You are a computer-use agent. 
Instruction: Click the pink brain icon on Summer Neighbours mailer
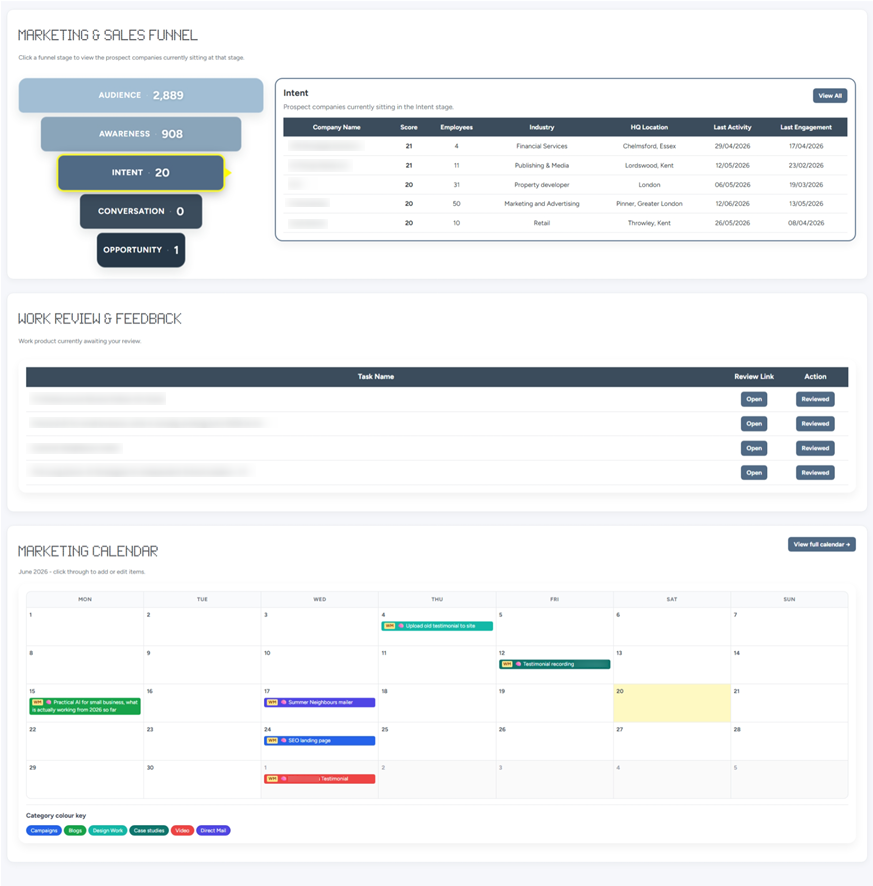coord(284,702)
